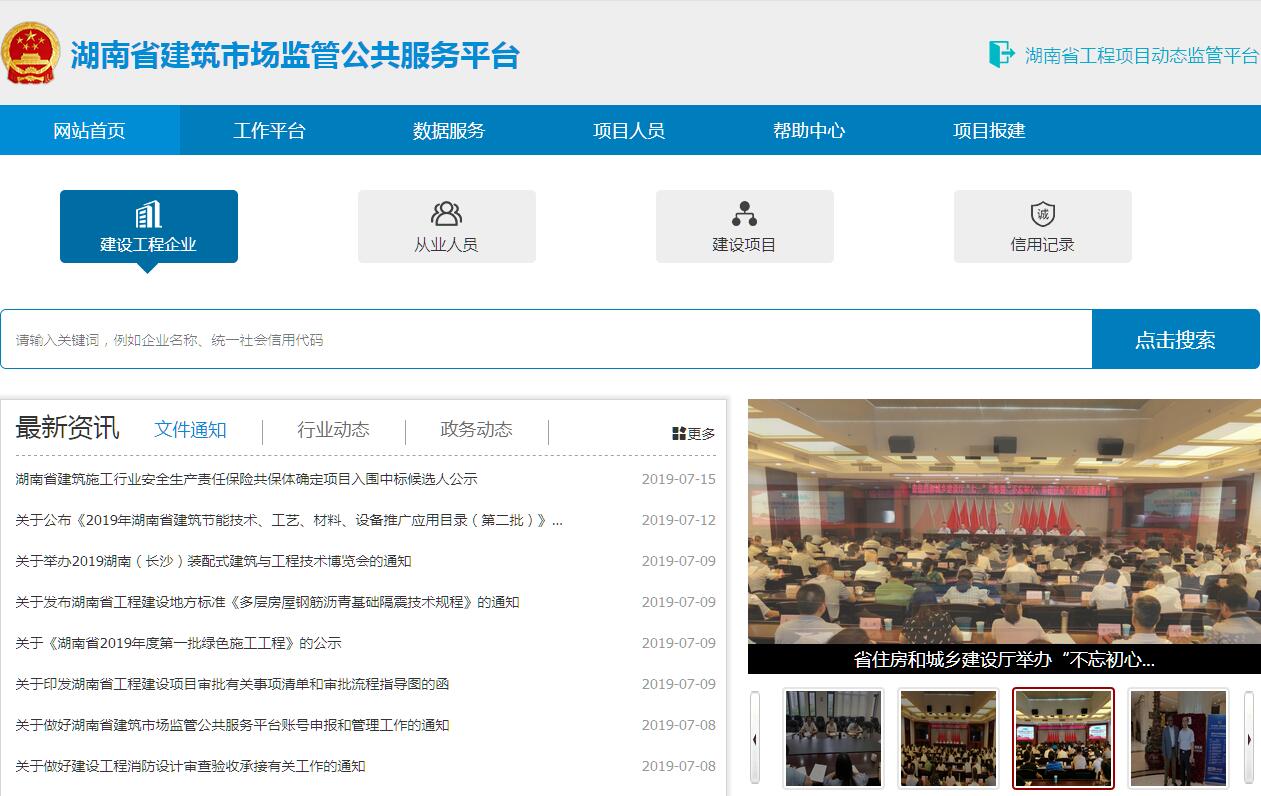Select the 信用记录 shield icon

[1042, 214]
